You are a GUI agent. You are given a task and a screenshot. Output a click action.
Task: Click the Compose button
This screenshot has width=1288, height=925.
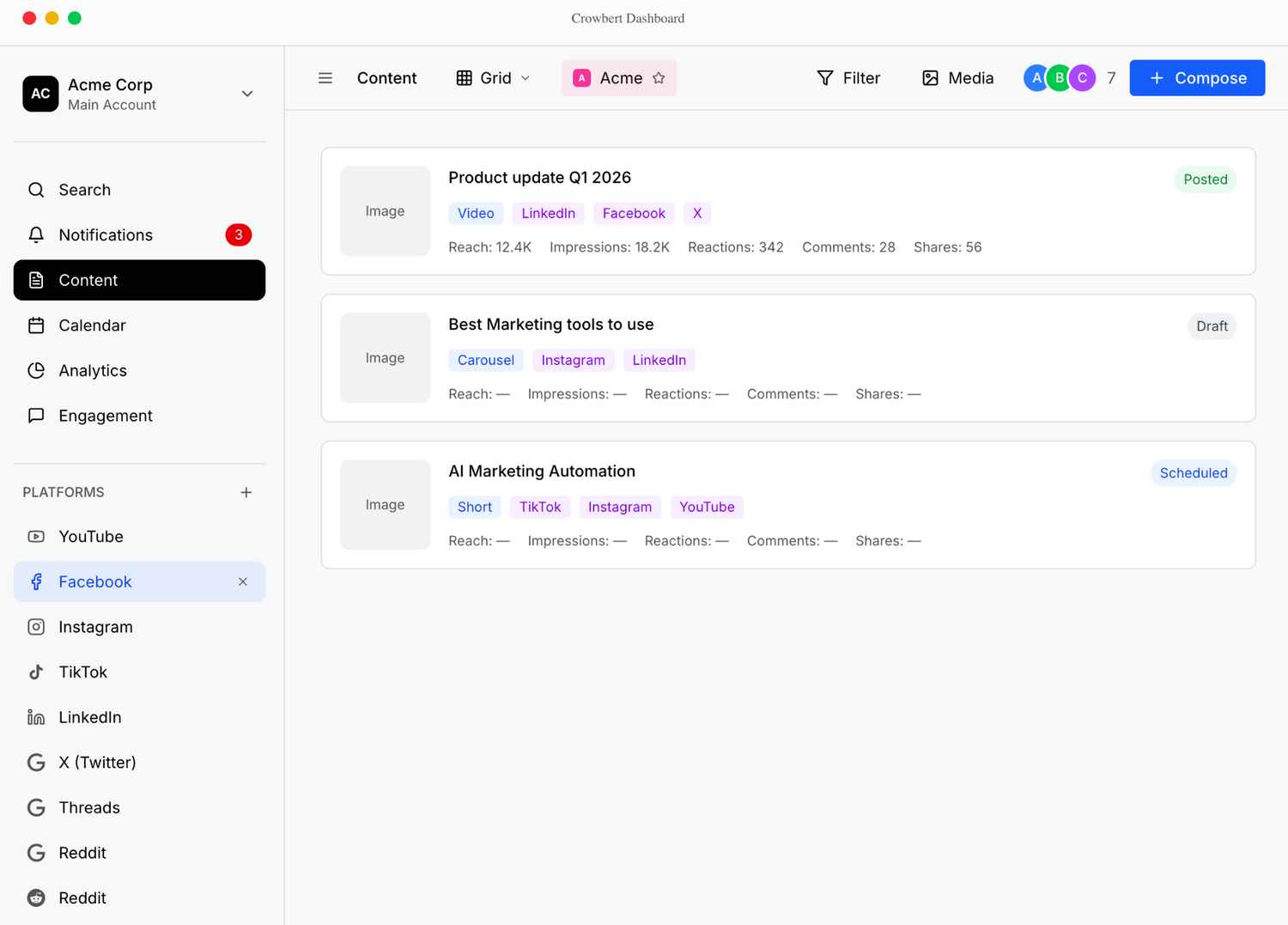click(x=1197, y=78)
